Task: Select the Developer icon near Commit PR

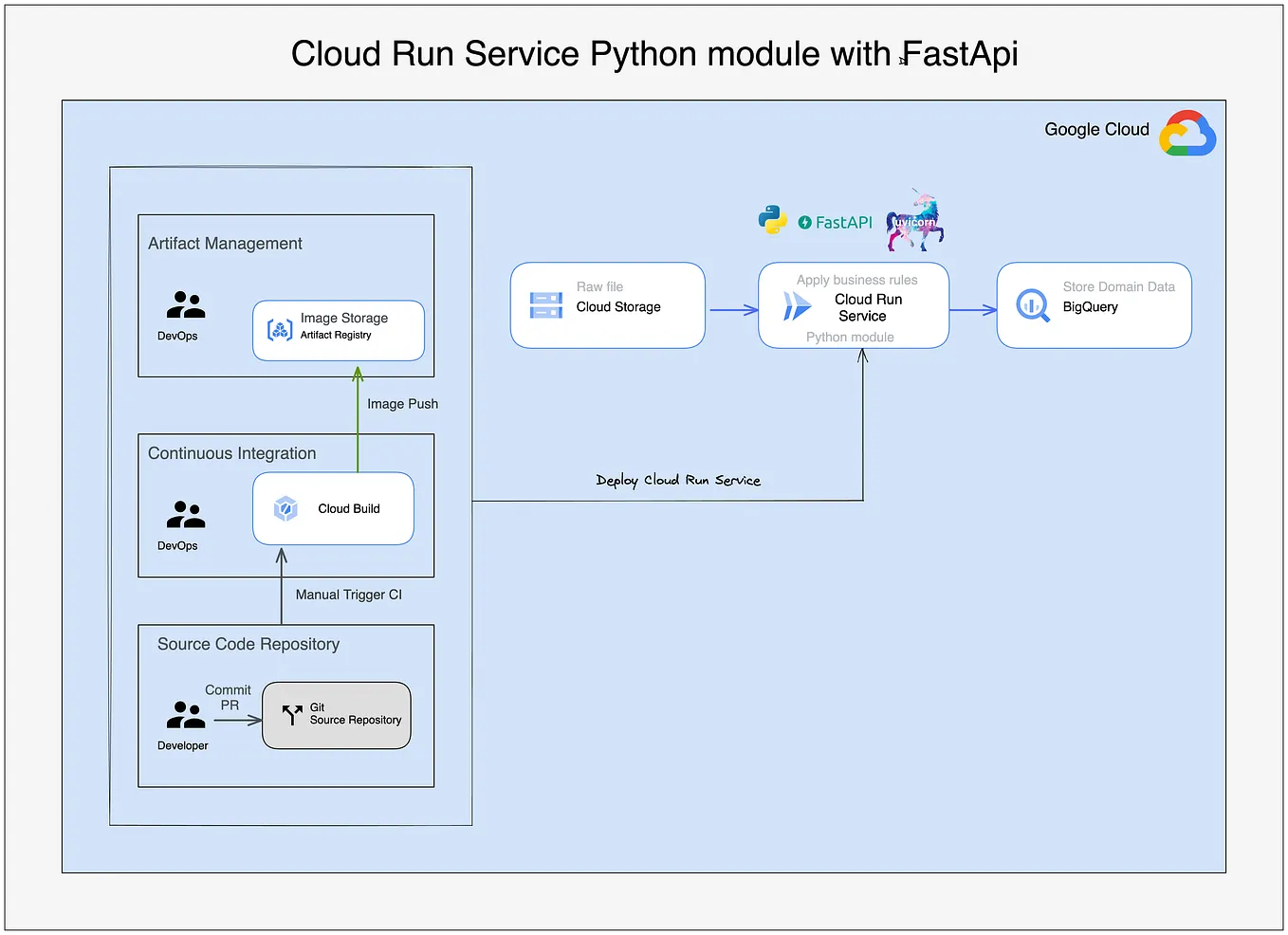Action: pos(184,717)
